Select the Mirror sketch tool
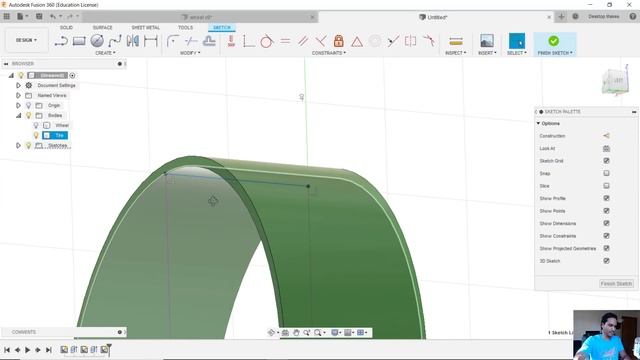 [x=133, y=41]
